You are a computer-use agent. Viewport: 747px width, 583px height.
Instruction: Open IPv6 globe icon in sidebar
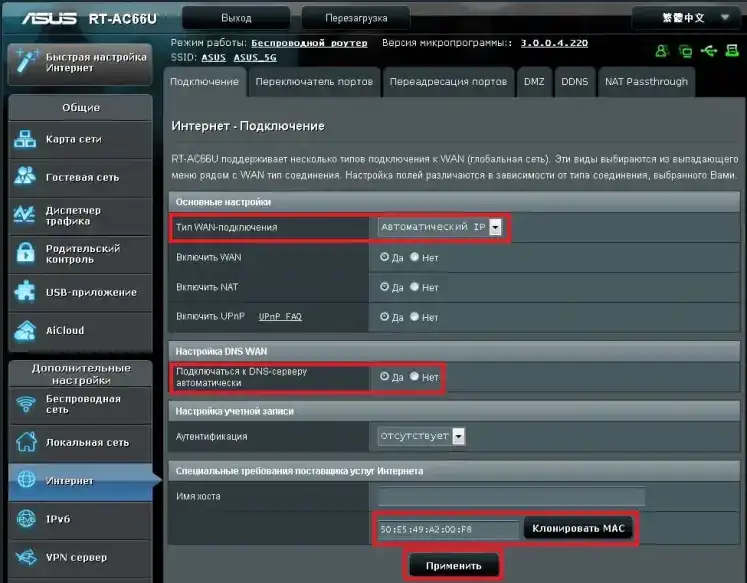[x=26, y=518]
